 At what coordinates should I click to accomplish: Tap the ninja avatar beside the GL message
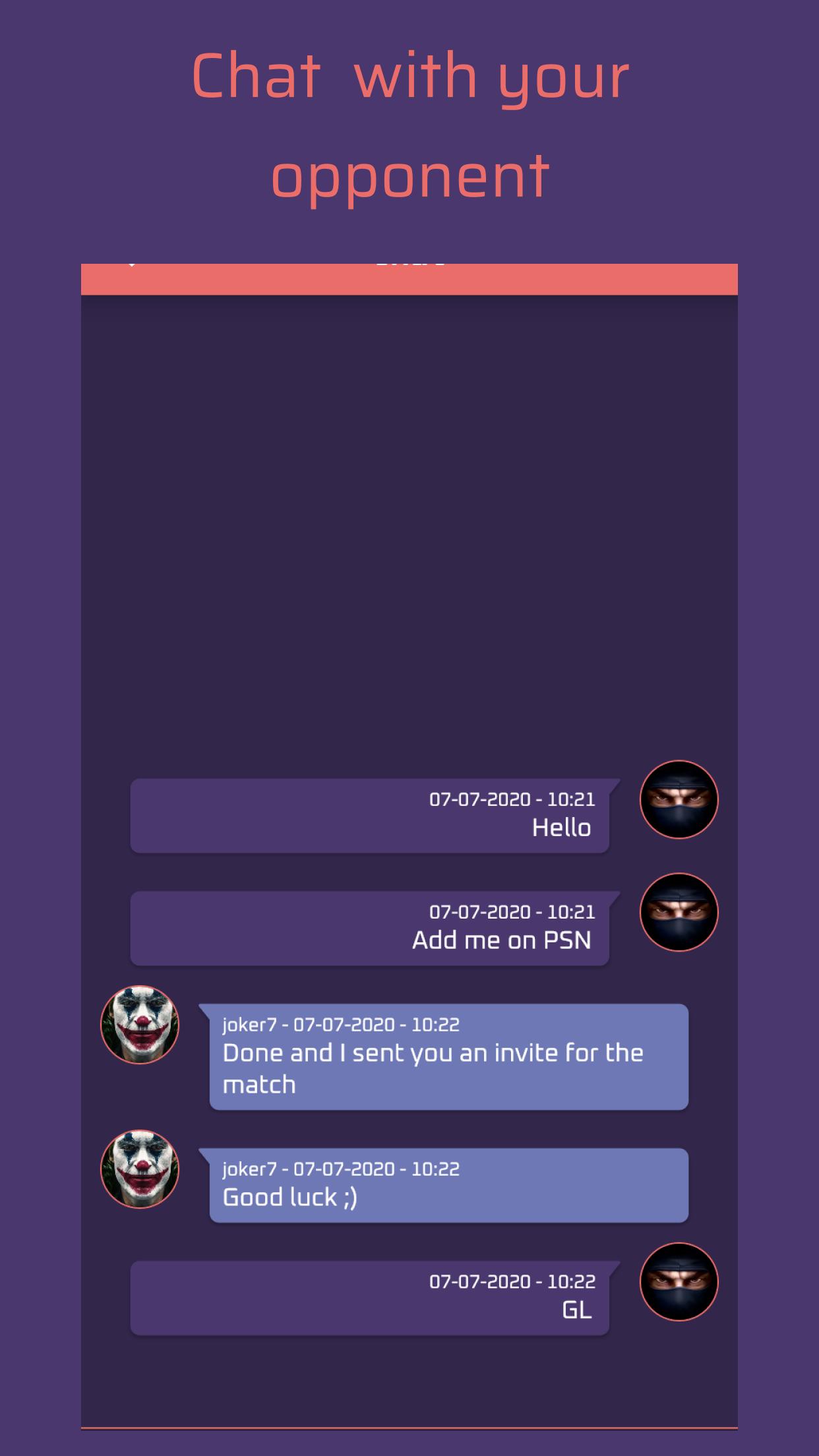(679, 1282)
